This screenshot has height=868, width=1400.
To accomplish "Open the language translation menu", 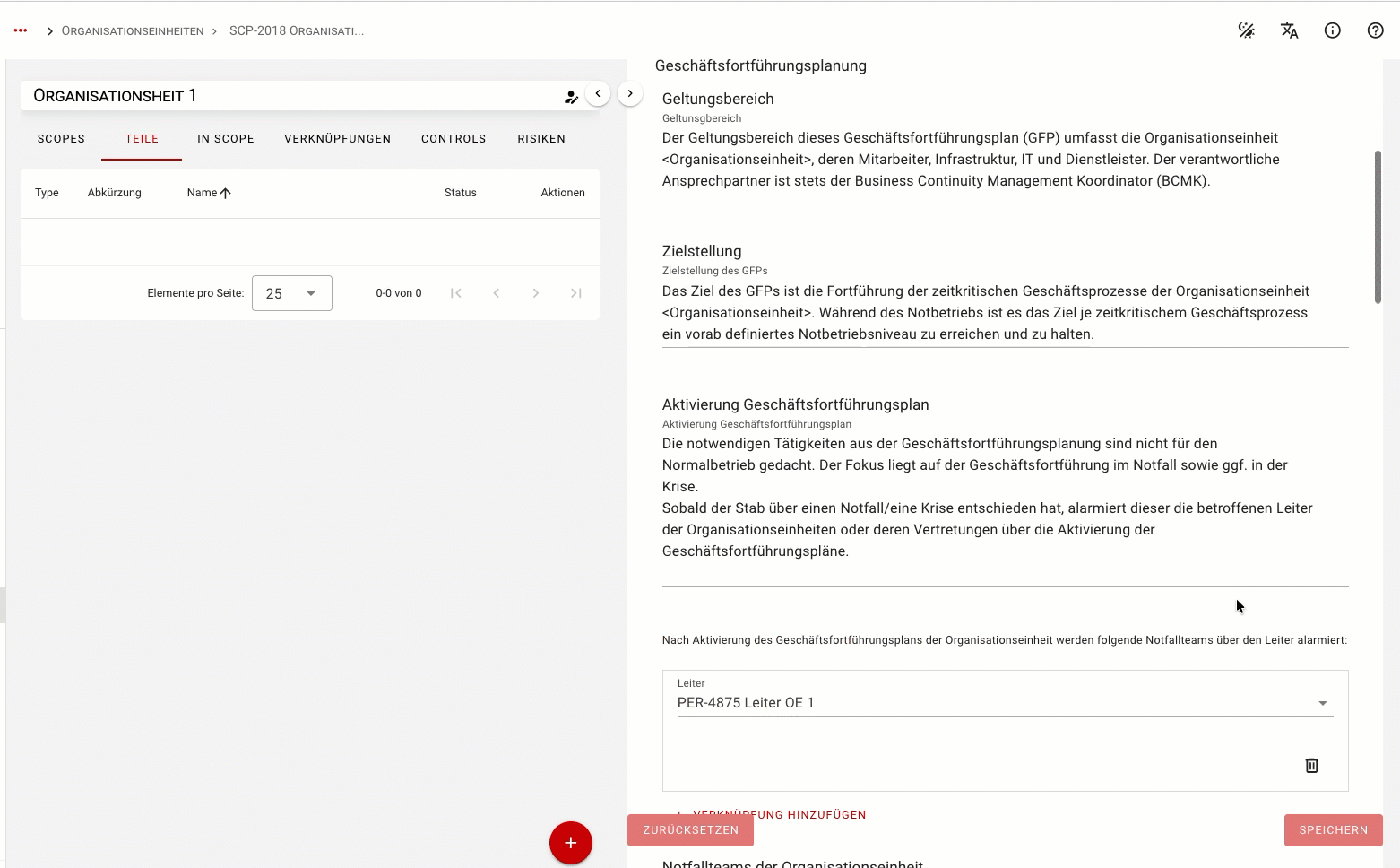I will [x=1290, y=30].
